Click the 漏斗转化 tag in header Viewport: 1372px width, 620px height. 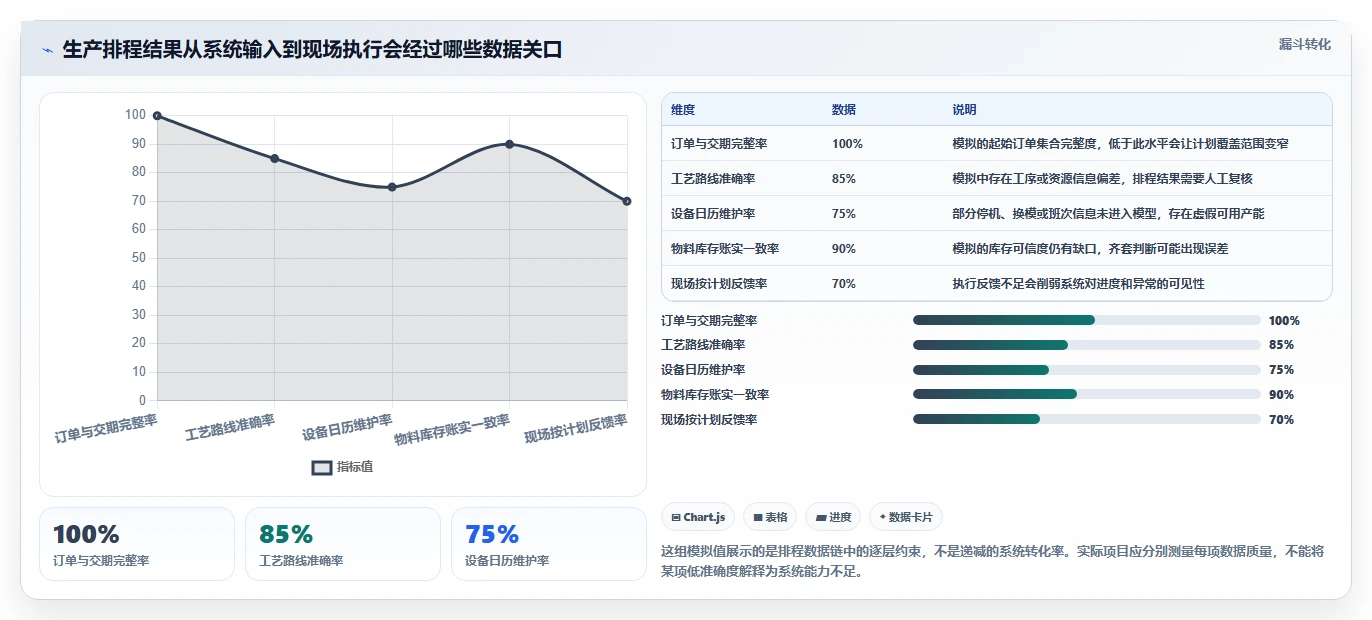tap(1304, 45)
